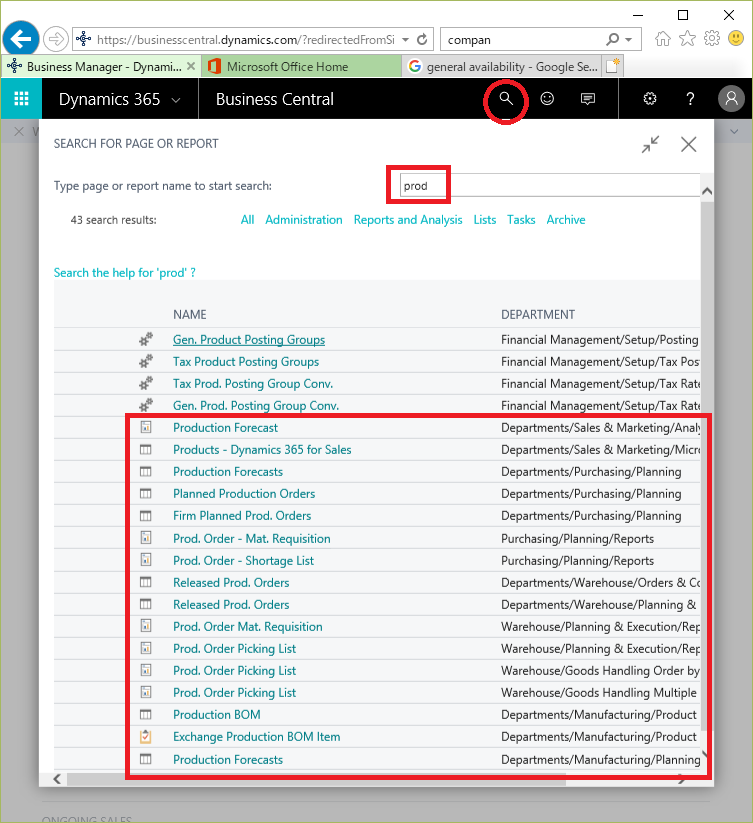Open browser tools gear icon
753x823 pixels.
coord(712,39)
